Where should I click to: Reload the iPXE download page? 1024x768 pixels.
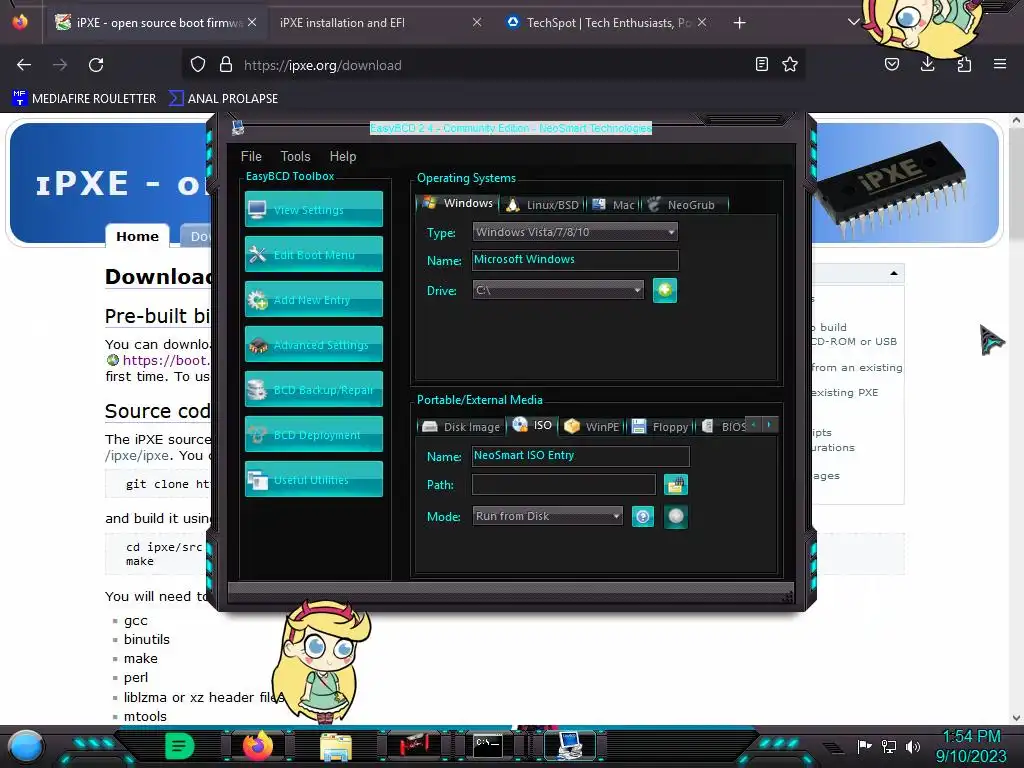(96, 65)
